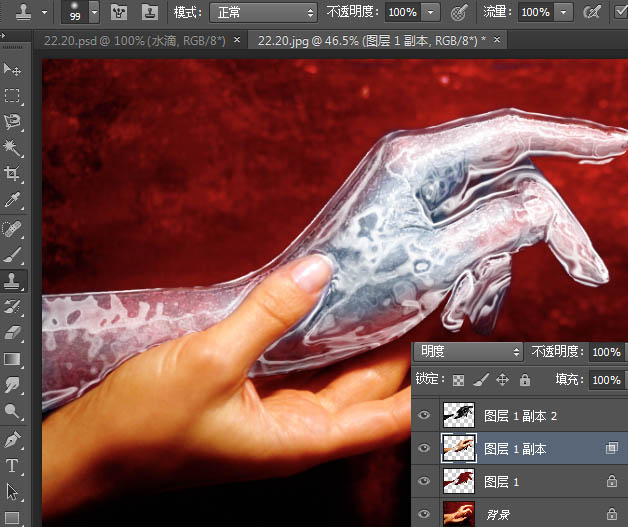628x527 pixels.
Task: Select the 背景 layer thumbnail
Action: point(459,514)
